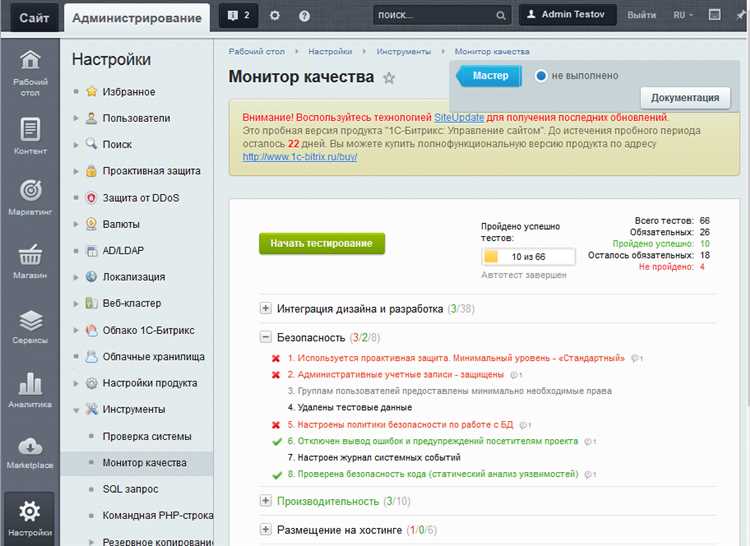Open Проверка системы menu item
The height and width of the screenshot is (546, 750).
[147, 437]
